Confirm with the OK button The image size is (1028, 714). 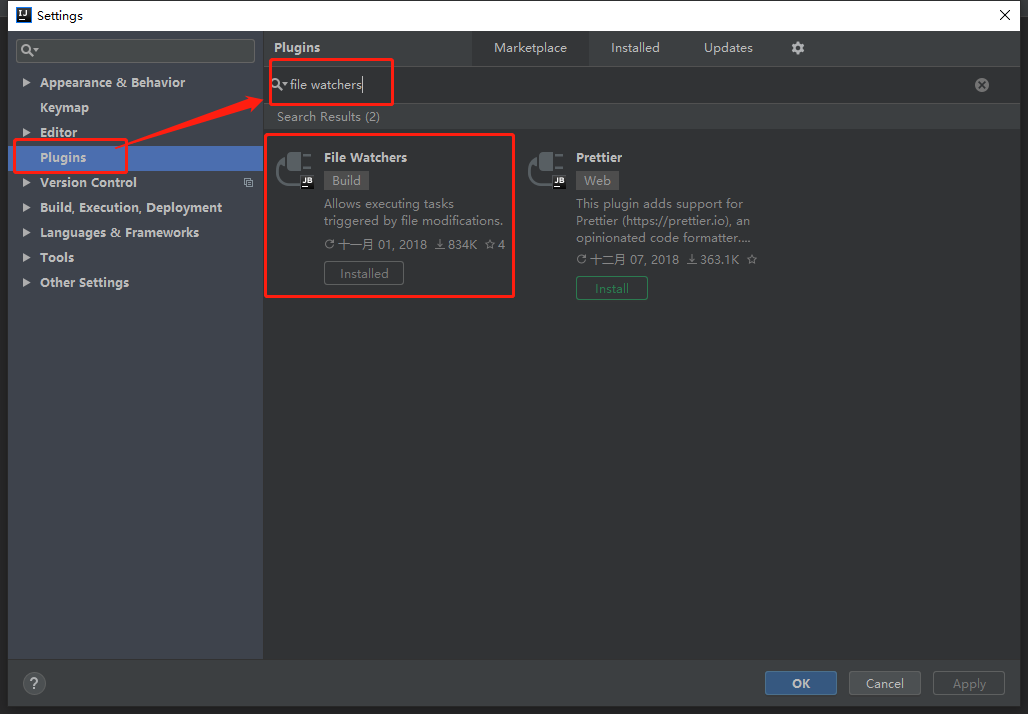click(x=801, y=683)
